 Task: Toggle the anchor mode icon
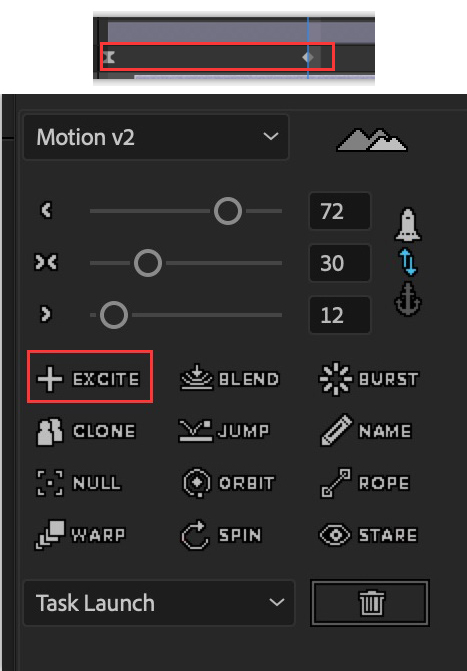click(408, 299)
